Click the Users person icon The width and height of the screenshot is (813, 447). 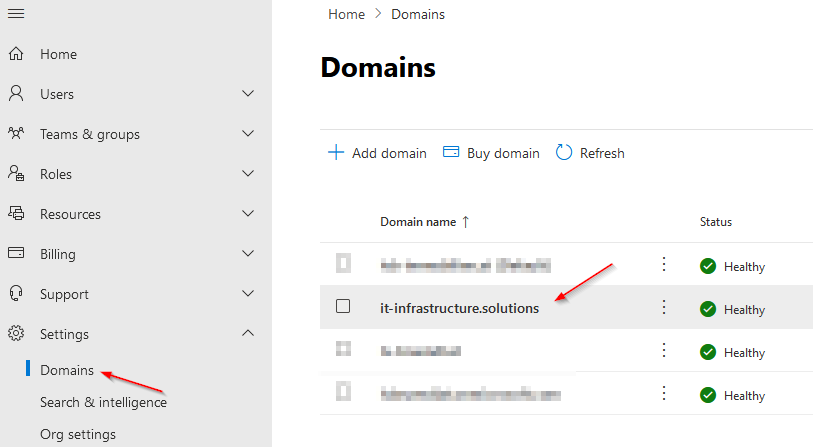[16, 93]
